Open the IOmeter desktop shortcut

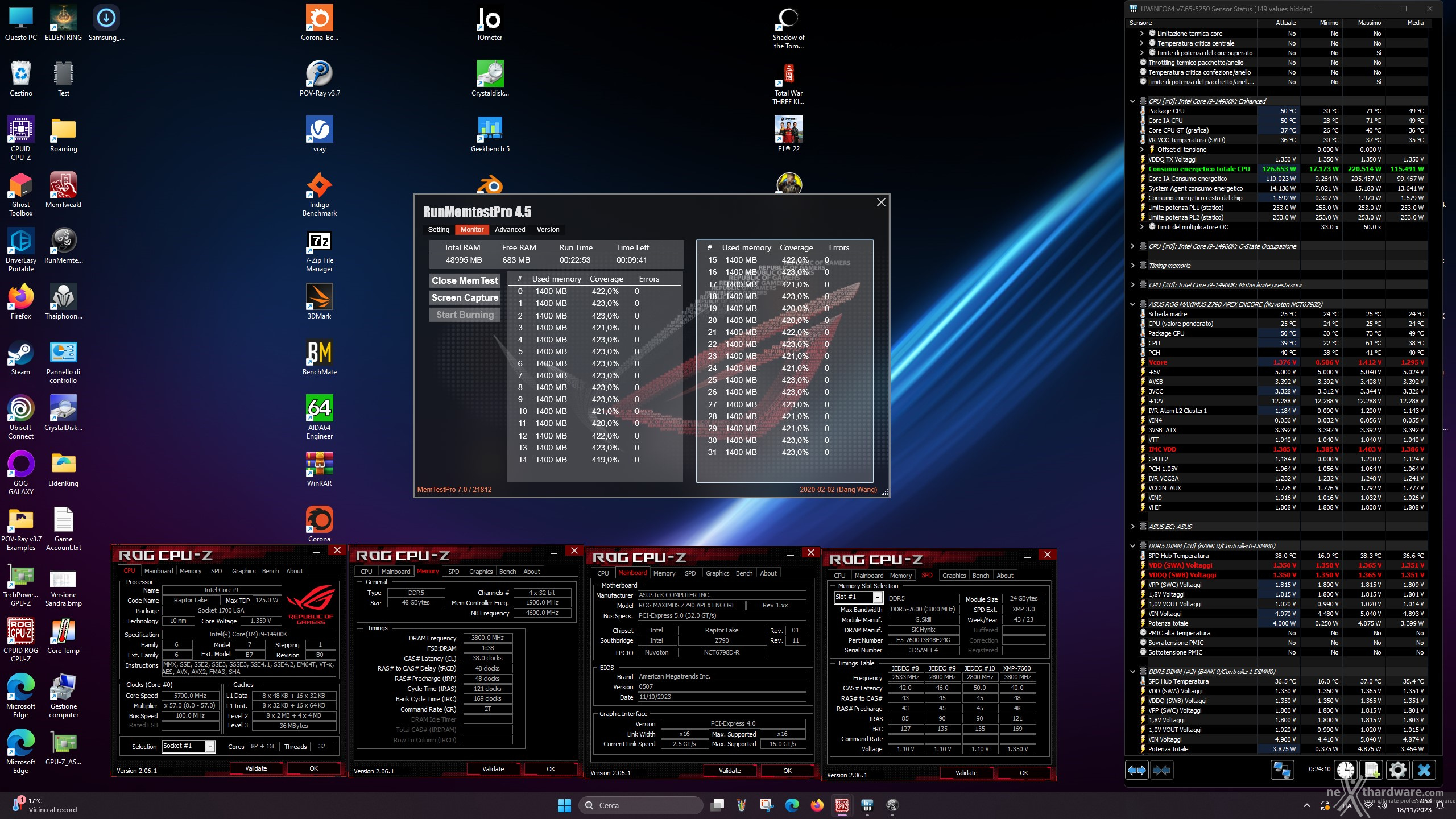(490, 23)
